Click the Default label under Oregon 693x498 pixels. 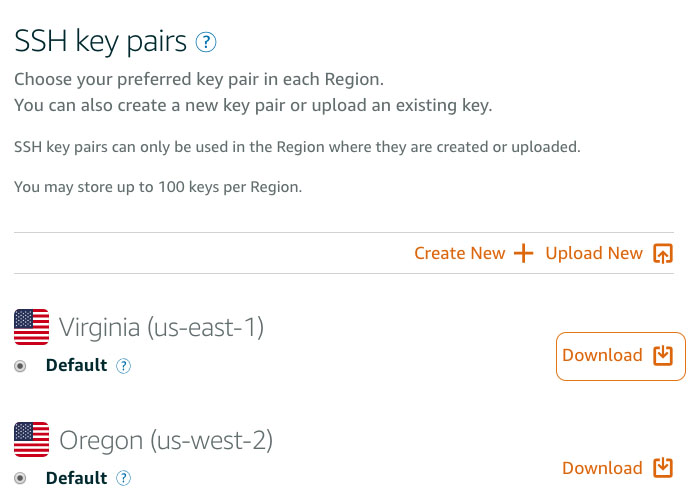(76, 479)
